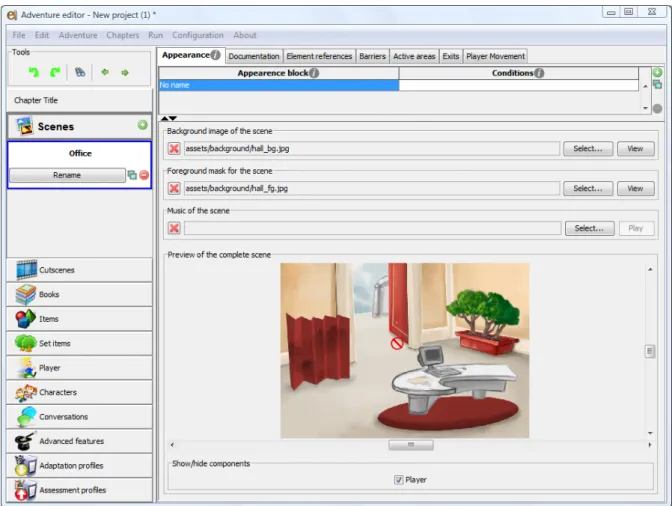Screen dimensions: 672x506
Task: Open the Books section
Action: pos(80,294)
